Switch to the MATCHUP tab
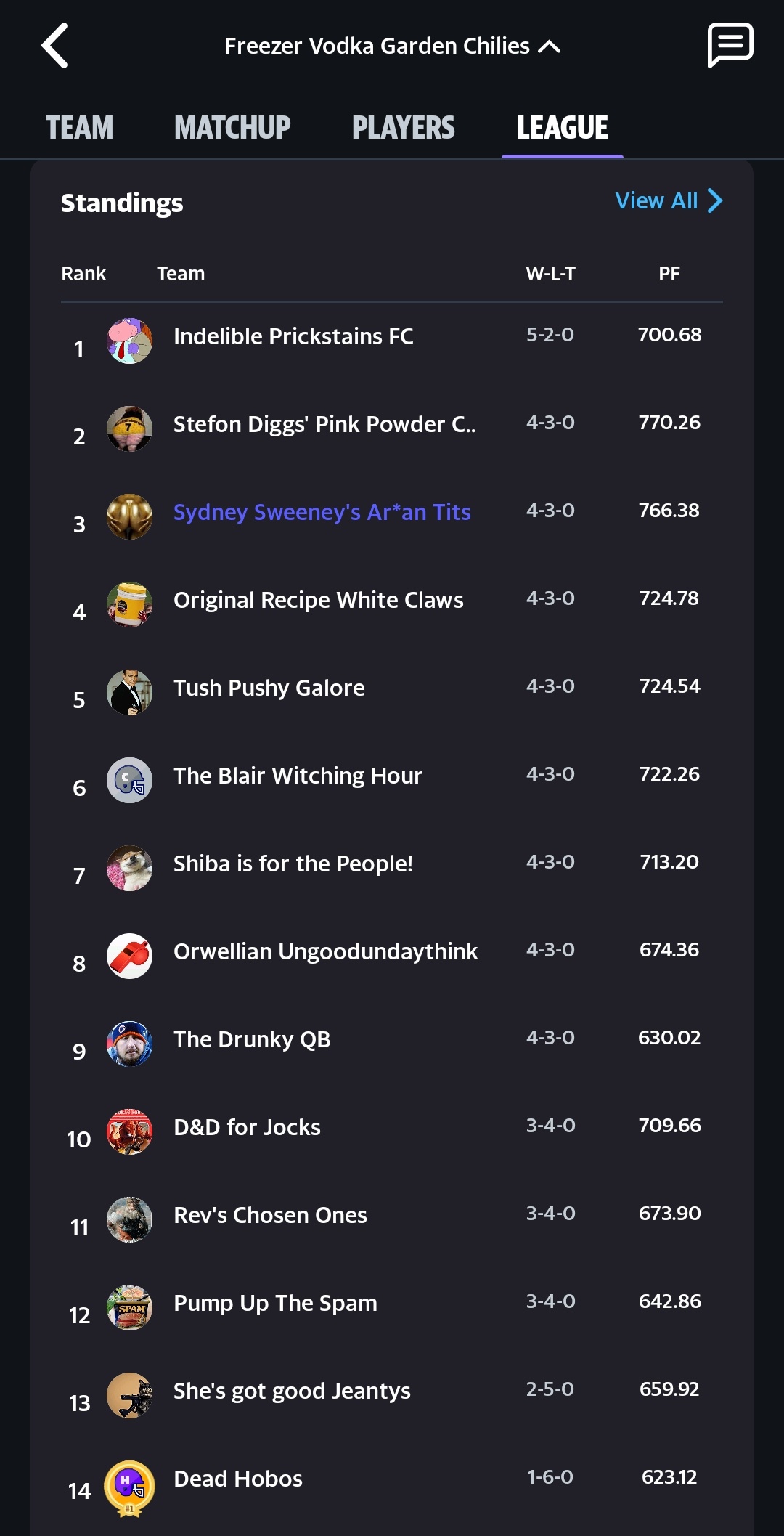Viewport: 784px width, 1536px height. tap(232, 128)
